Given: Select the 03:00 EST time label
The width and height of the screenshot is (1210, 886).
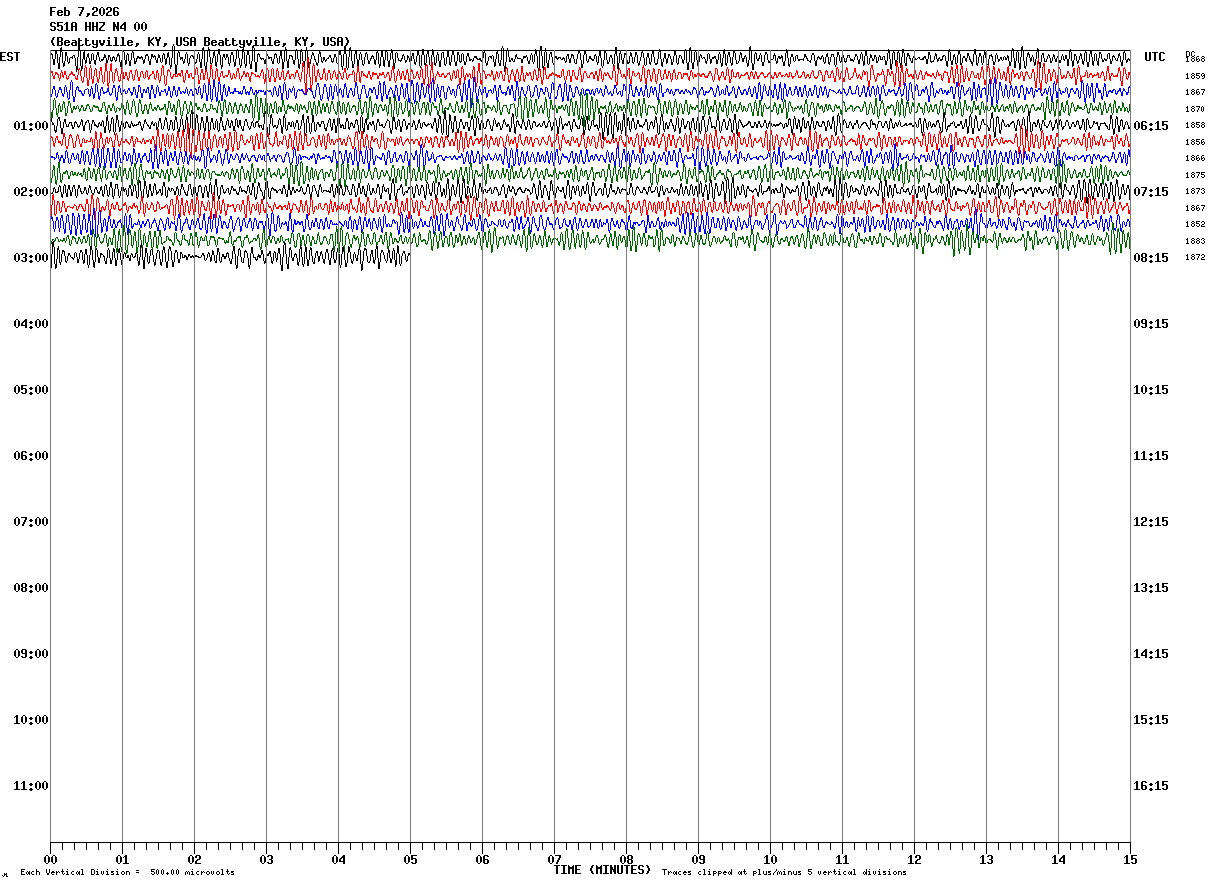Looking at the screenshot, I should pyautogui.click(x=31, y=258).
